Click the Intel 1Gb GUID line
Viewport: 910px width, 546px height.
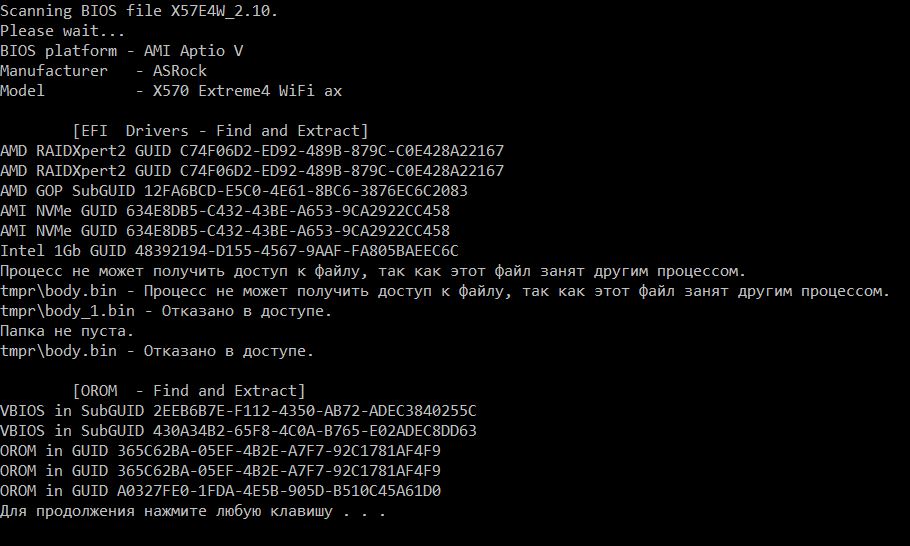click(x=229, y=251)
